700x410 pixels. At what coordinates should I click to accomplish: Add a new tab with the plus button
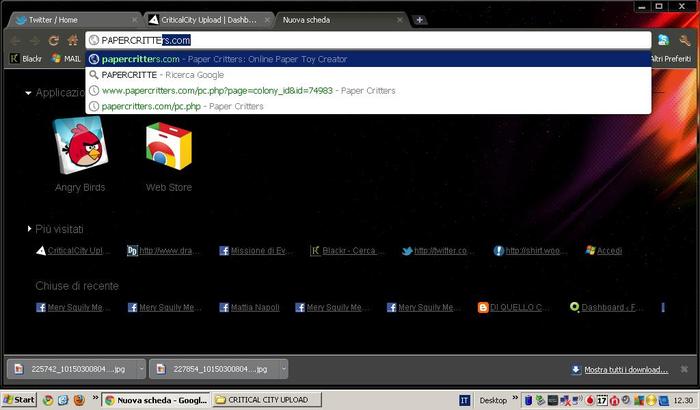[419, 20]
